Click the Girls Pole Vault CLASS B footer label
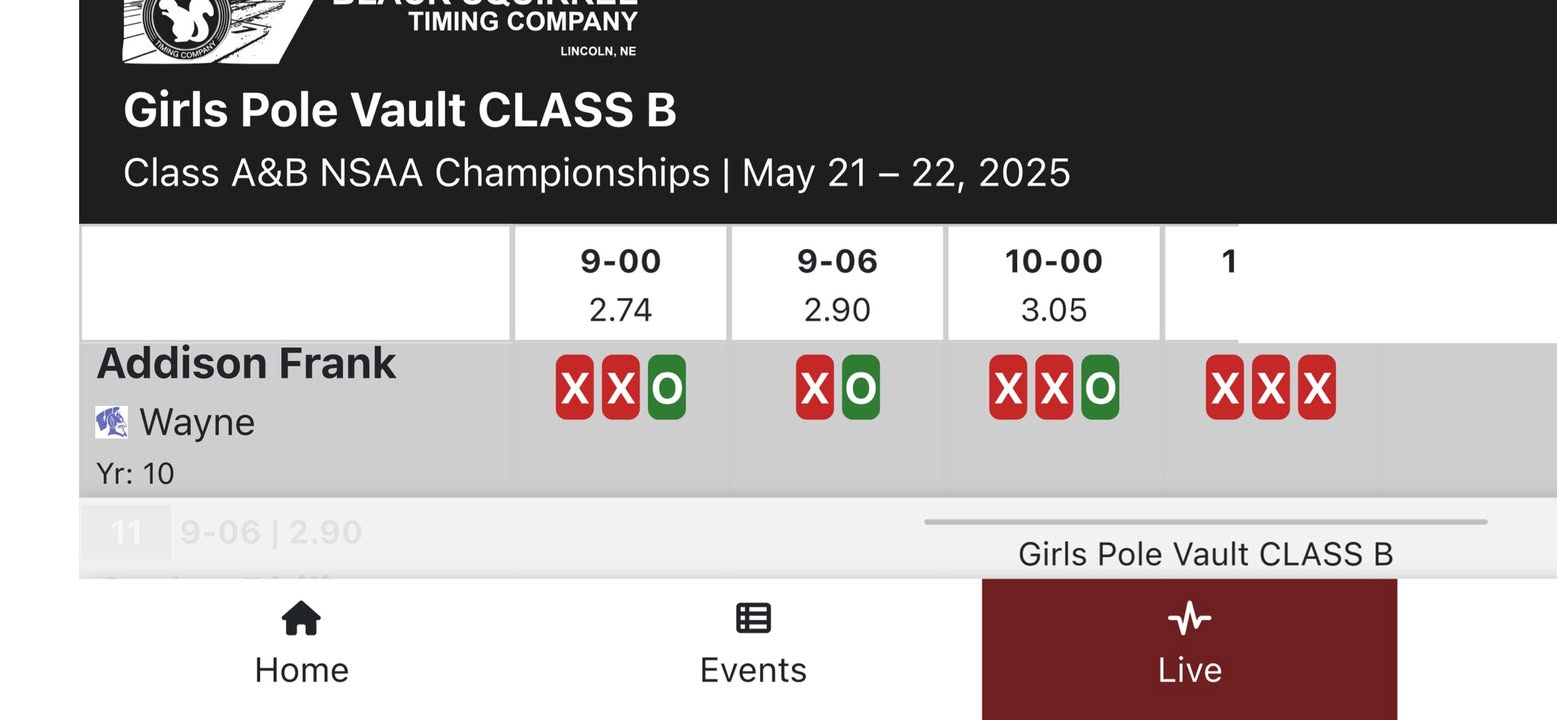The height and width of the screenshot is (720, 1557). [x=1205, y=554]
